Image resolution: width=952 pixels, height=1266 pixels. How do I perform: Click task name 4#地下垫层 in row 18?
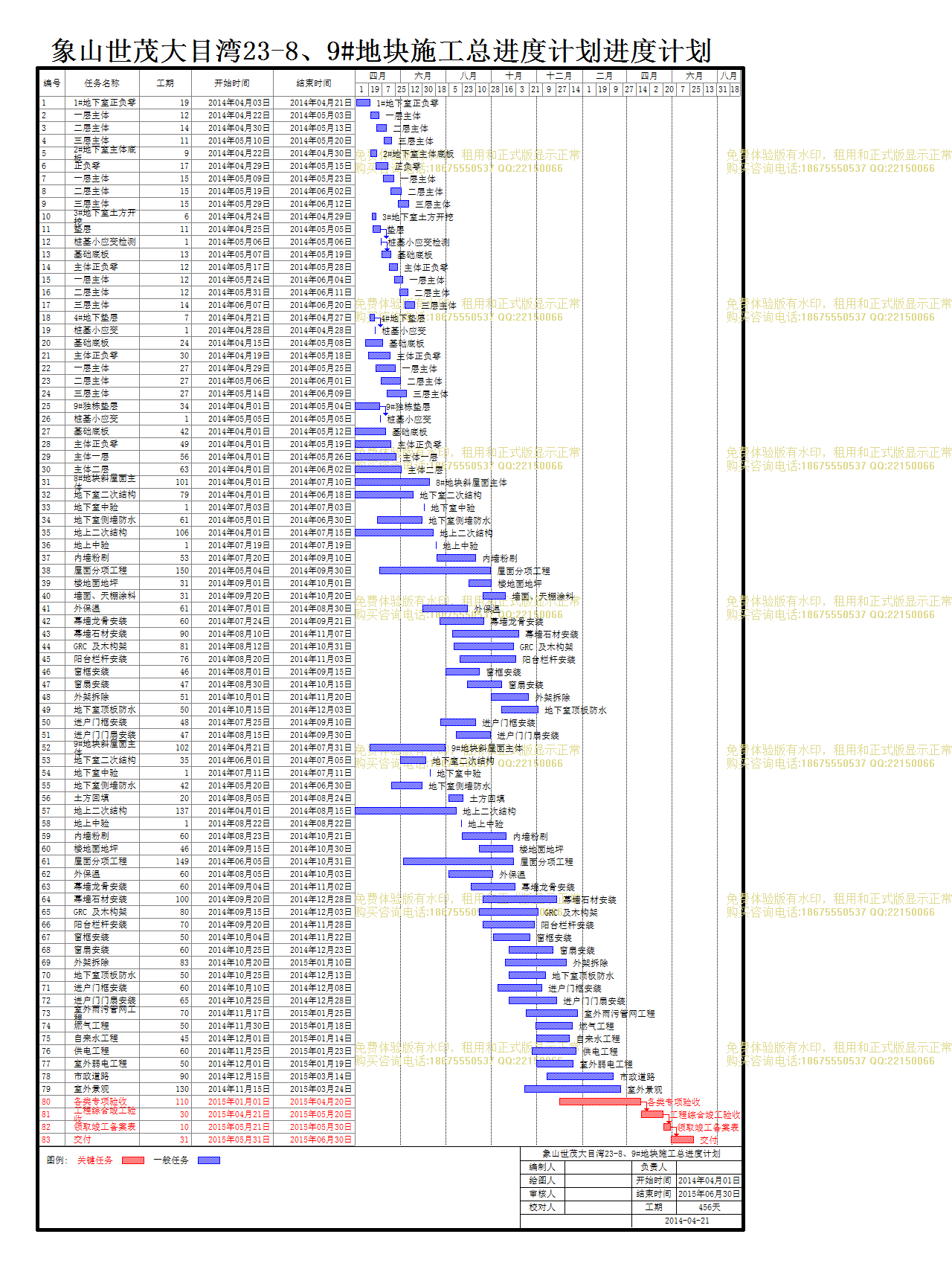[96, 318]
